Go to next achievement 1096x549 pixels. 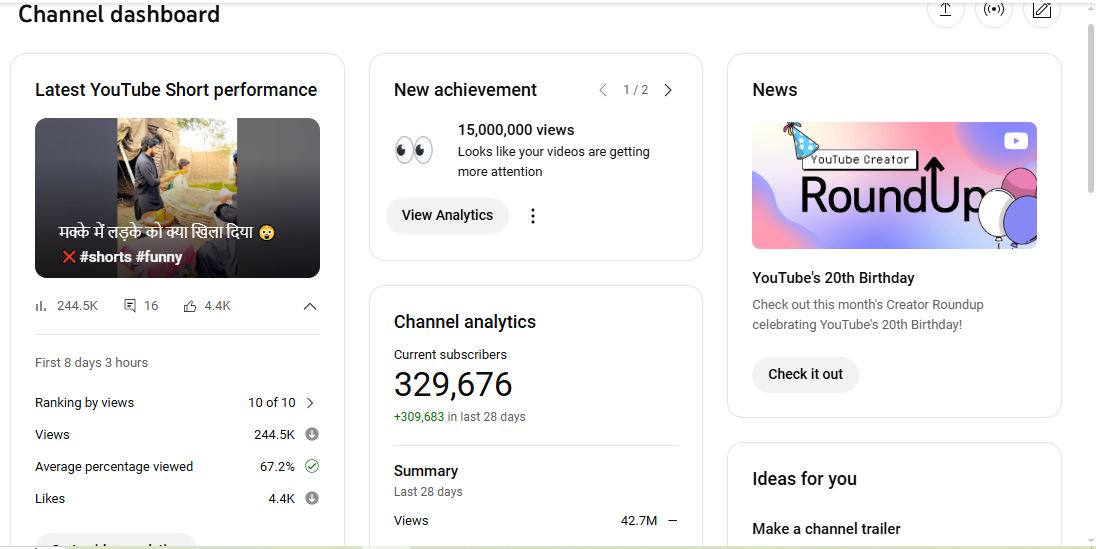pos(668,90)
